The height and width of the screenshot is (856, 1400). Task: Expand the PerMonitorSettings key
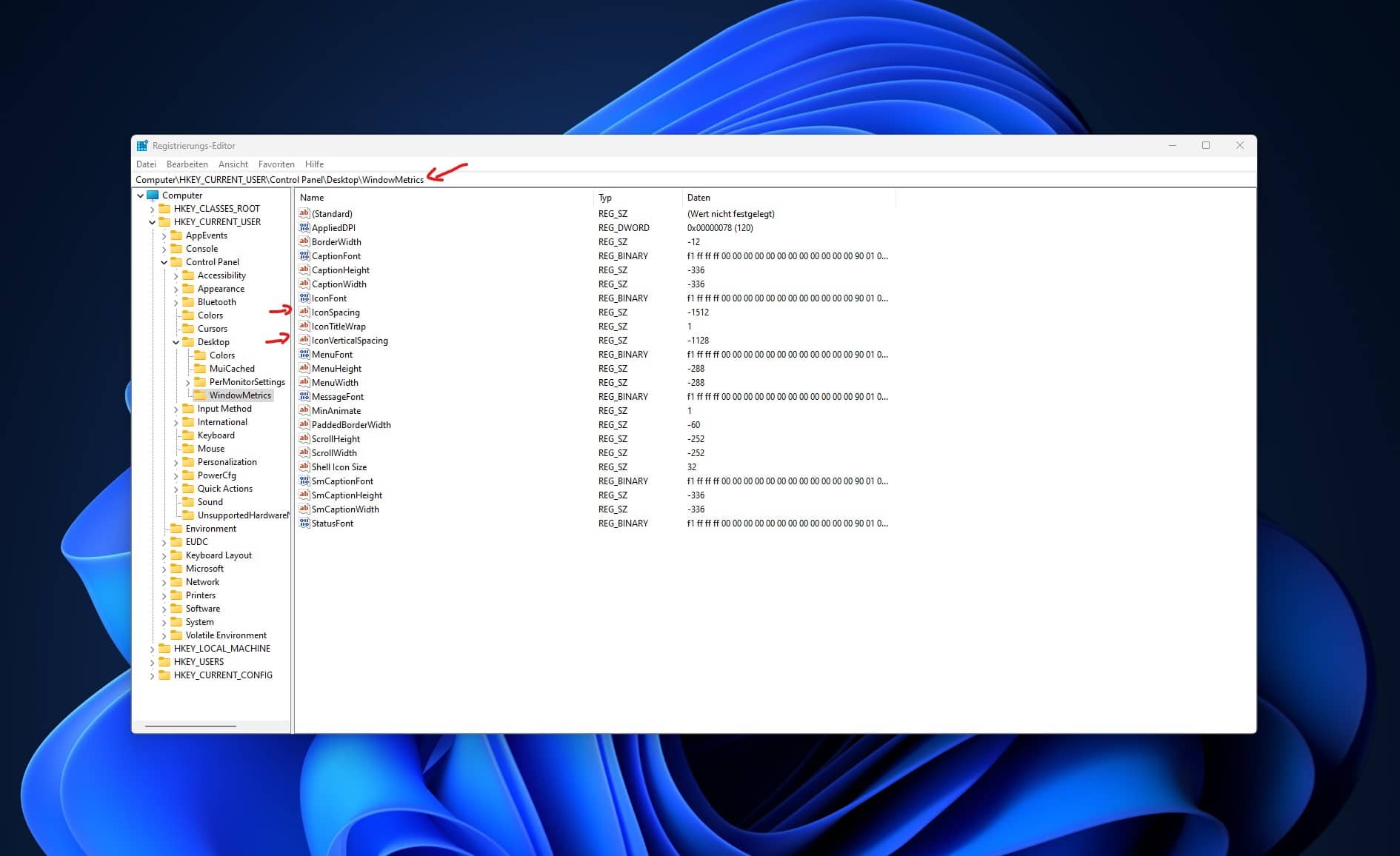pos(187,383)
